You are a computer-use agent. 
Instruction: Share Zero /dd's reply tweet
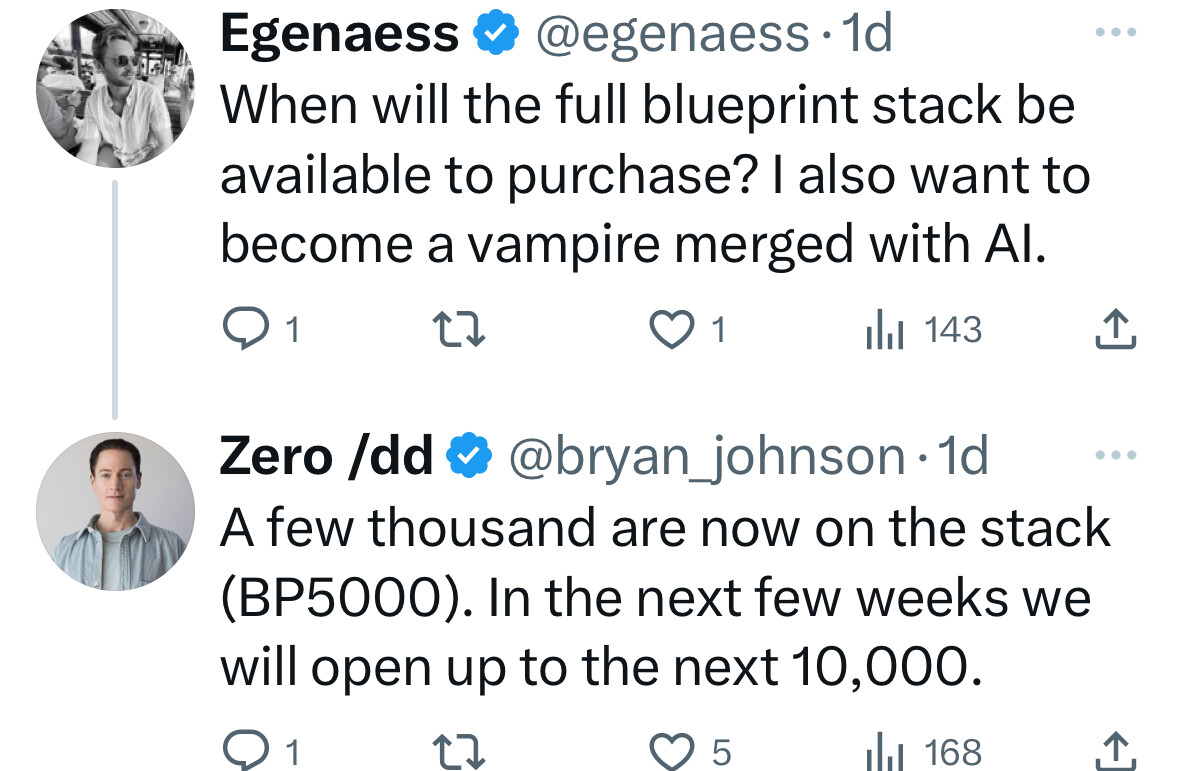pyautogui.click(x=1115, y=751)
